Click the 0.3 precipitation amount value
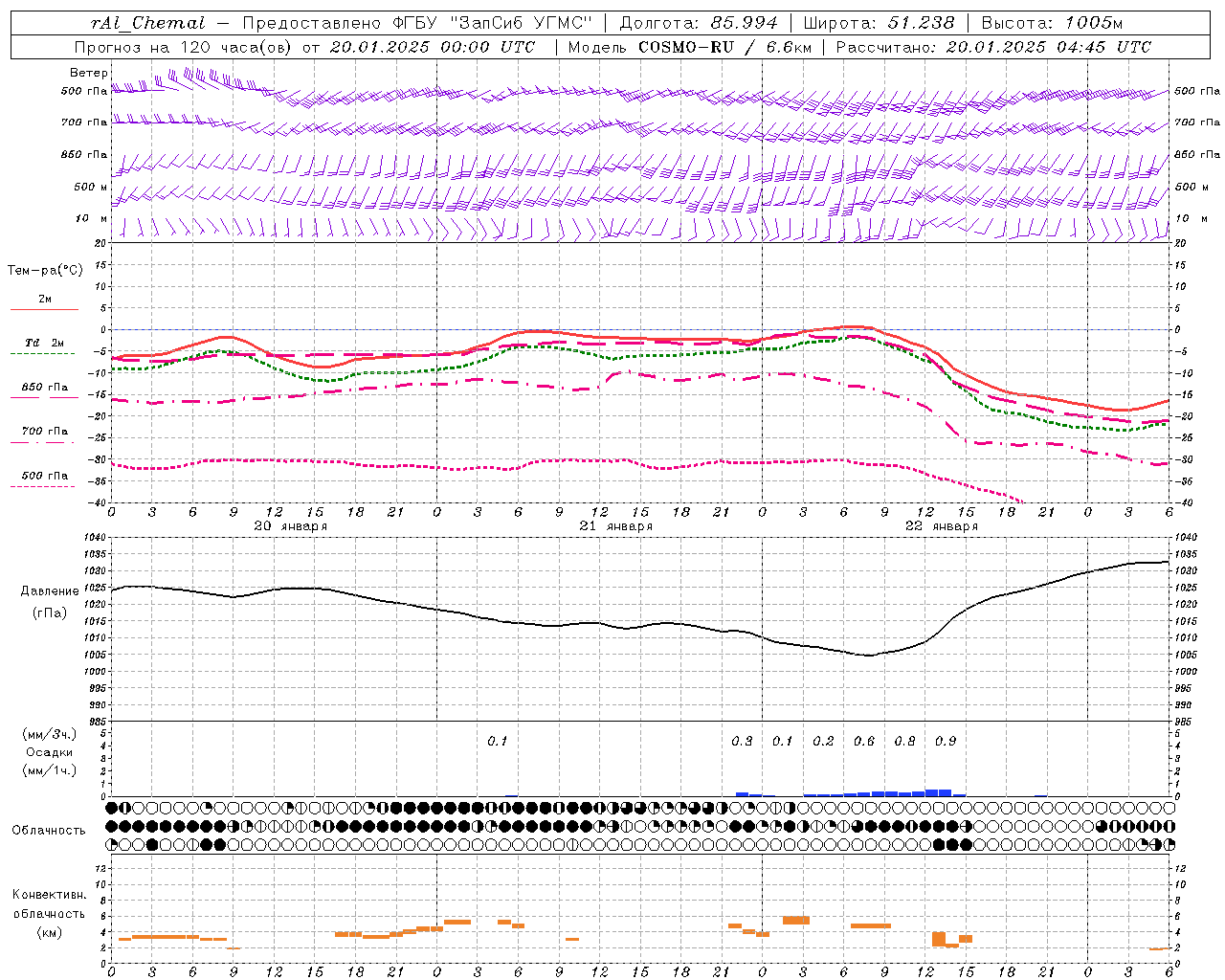Viewport: 1225px width, 980px height. [x=742, y=742]
